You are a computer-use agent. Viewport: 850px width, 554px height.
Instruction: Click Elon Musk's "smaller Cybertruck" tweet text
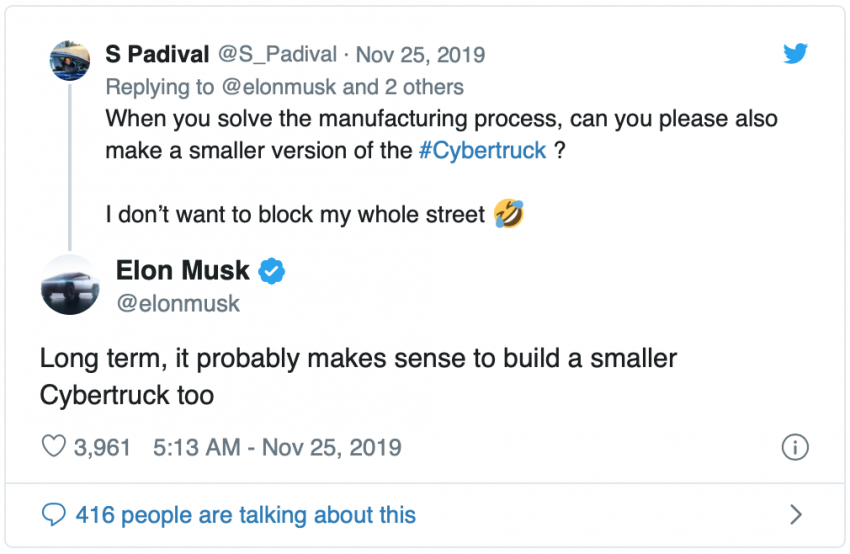point(358,376)
